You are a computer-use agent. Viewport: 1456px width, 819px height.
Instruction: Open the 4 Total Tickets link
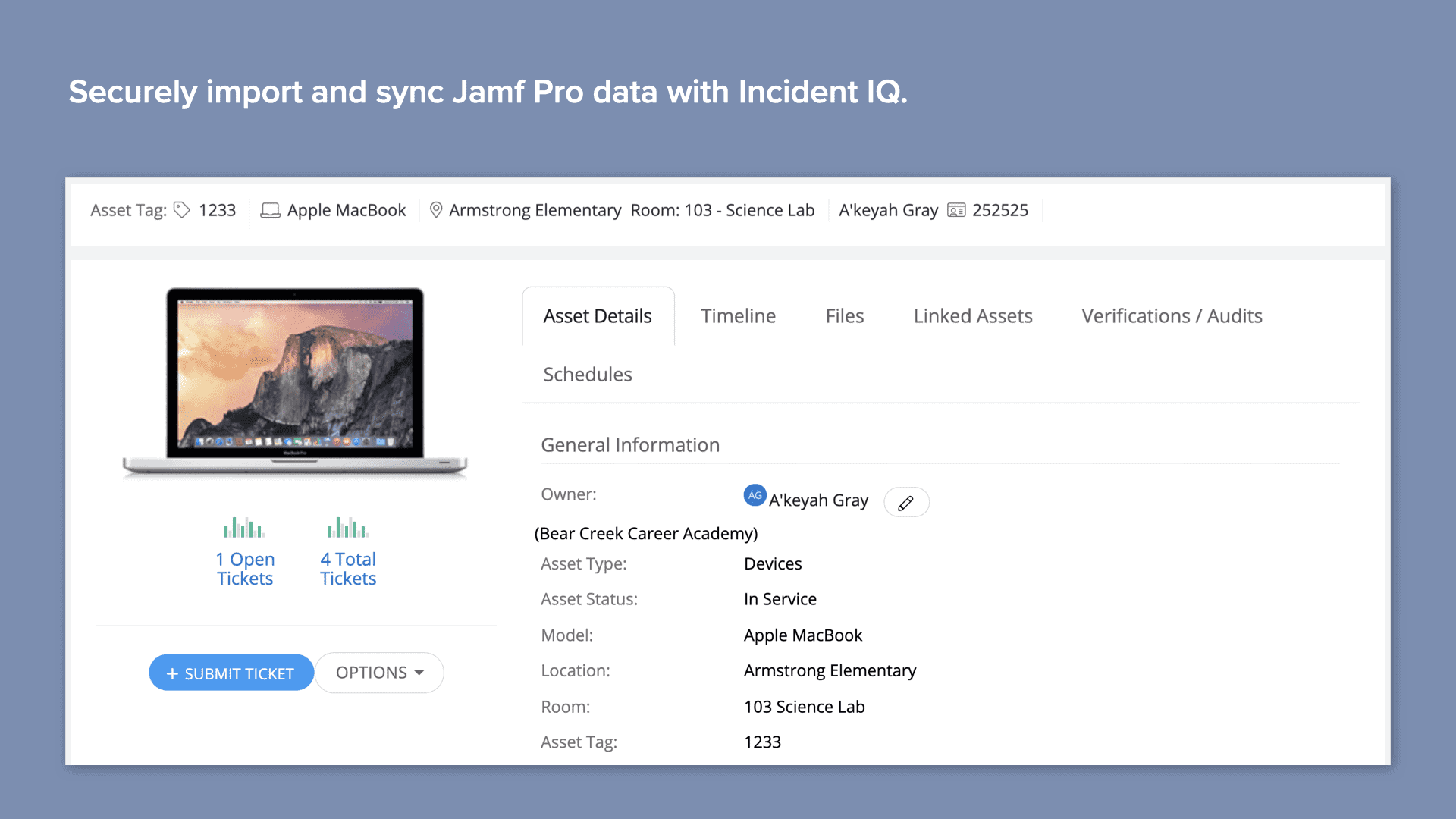coord(347,569)
